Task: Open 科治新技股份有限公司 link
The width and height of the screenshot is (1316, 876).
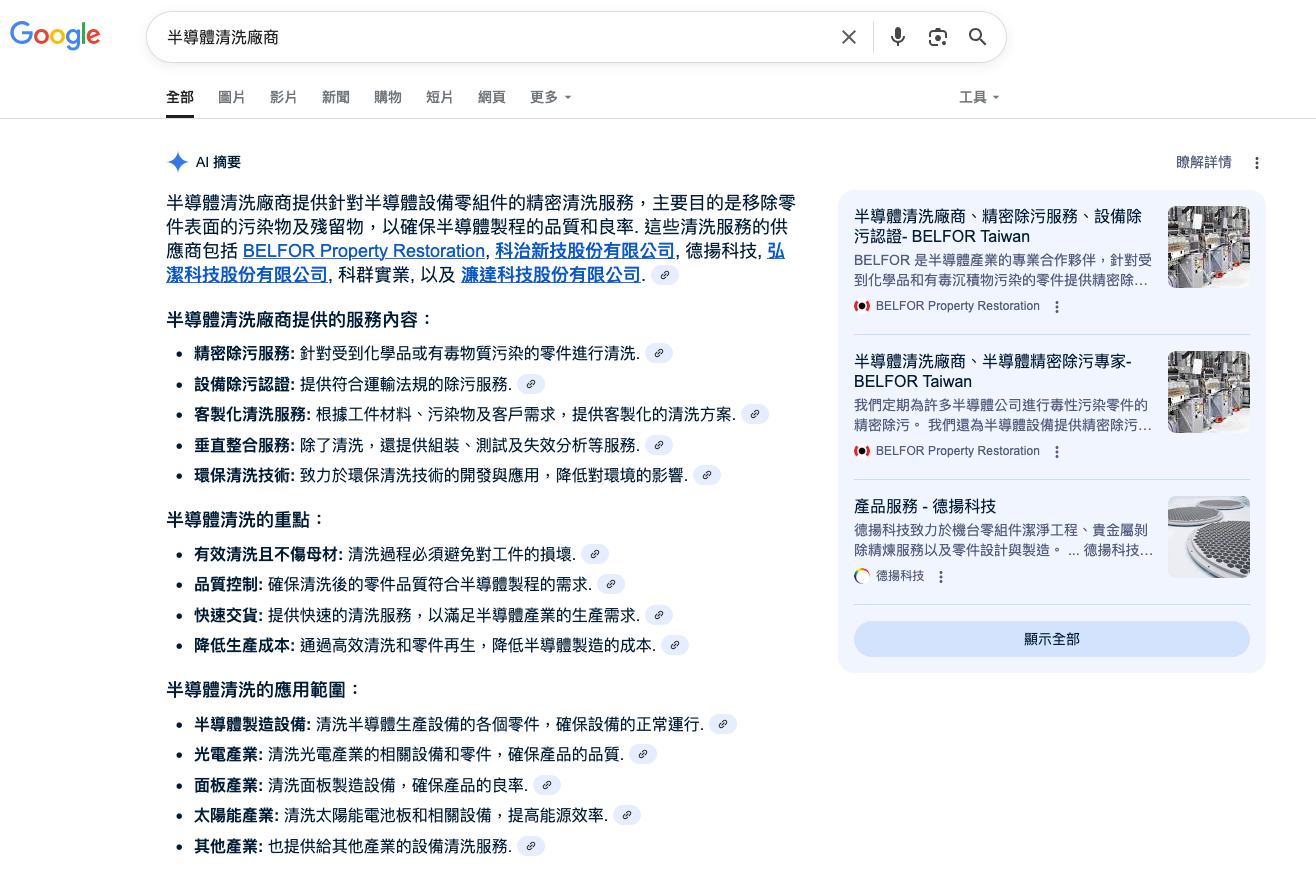Action: click(585, 251)
